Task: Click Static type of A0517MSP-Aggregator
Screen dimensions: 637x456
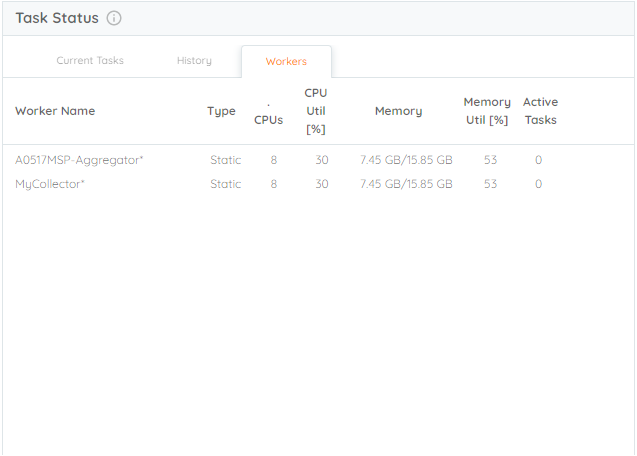Action: click(225, 160)
